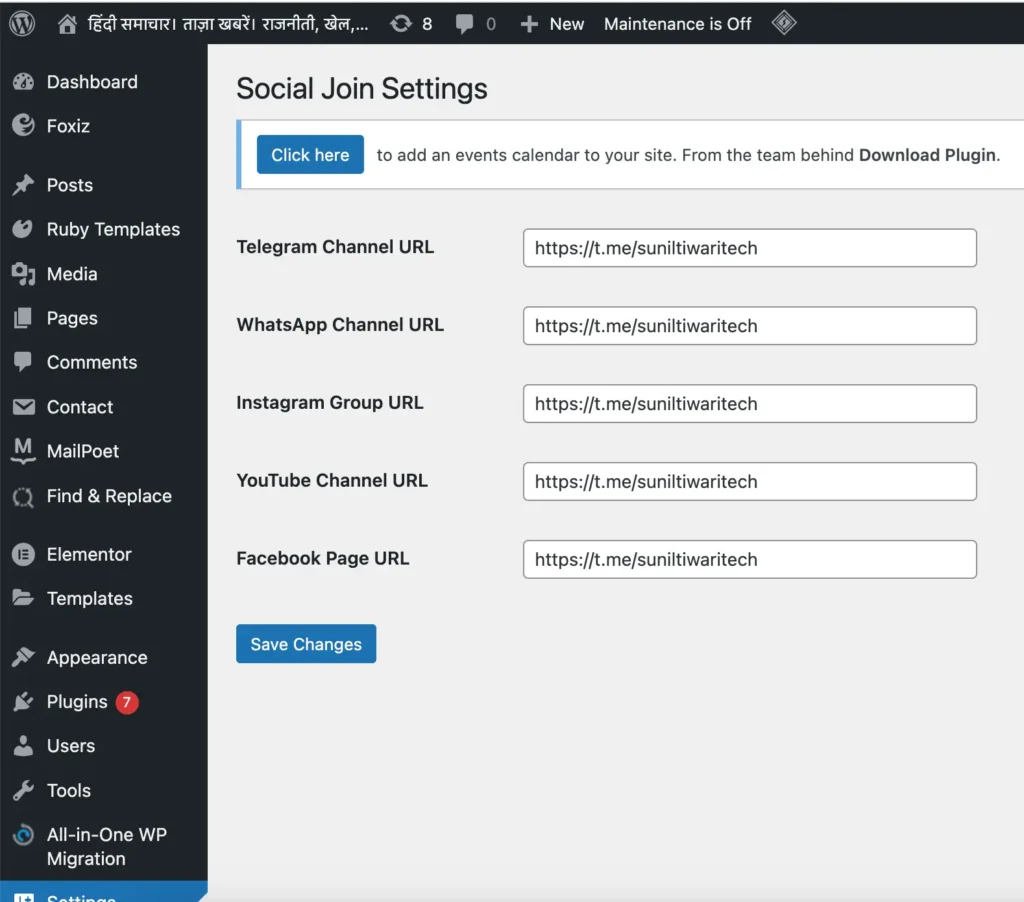Focus the Facebook Page URL field
This screenshot has height=902, width=1024.
tap(750, 559)
